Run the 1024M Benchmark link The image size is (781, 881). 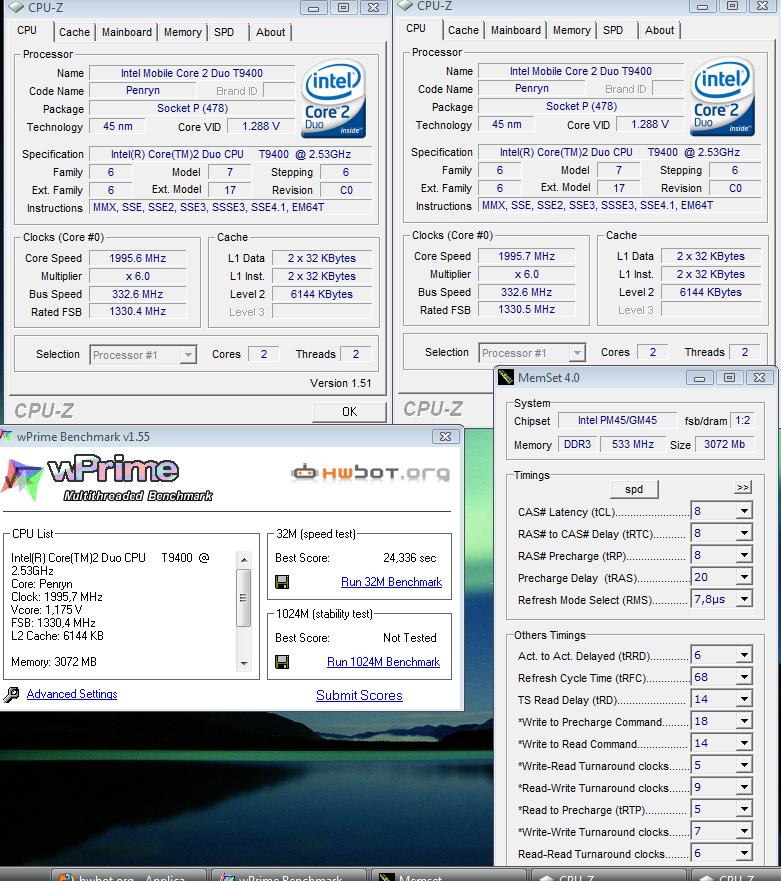[383, 662]
